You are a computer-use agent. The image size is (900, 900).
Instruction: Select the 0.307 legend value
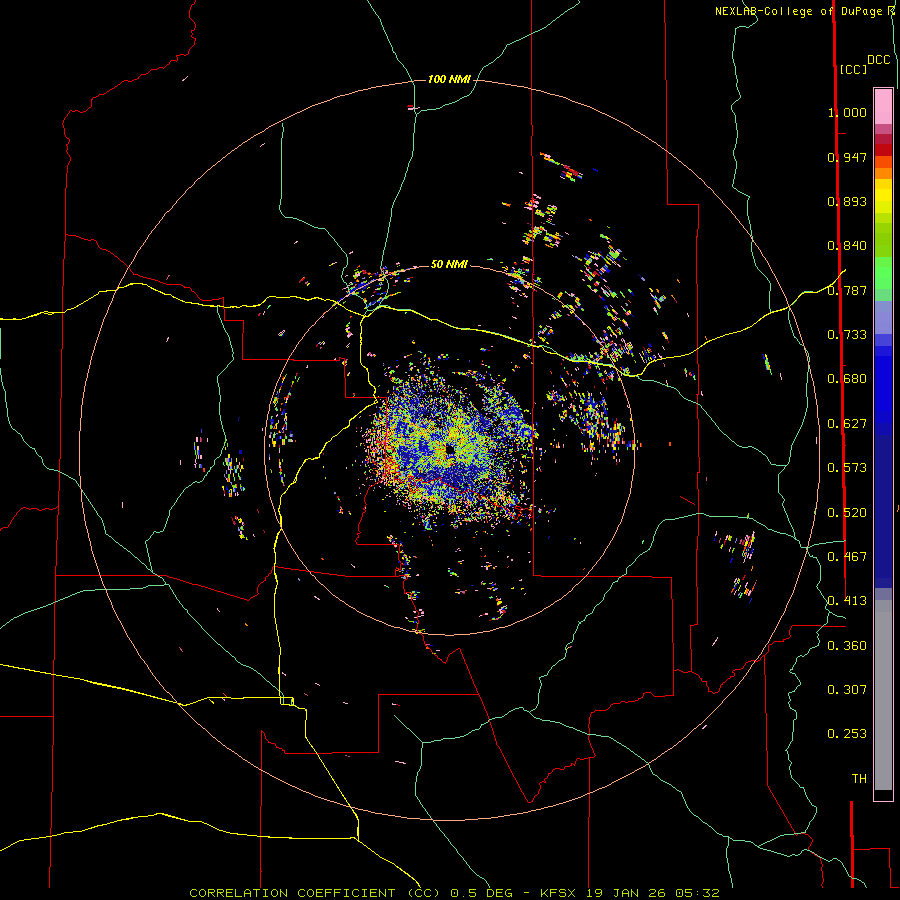[847, 690]
